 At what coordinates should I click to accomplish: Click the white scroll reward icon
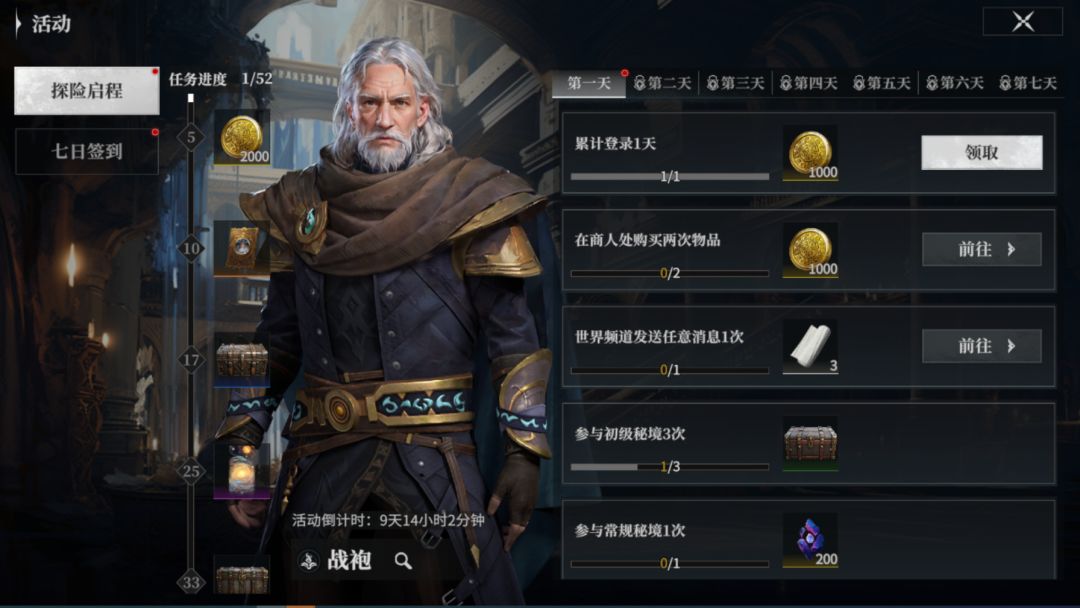[x=810, y=346]
